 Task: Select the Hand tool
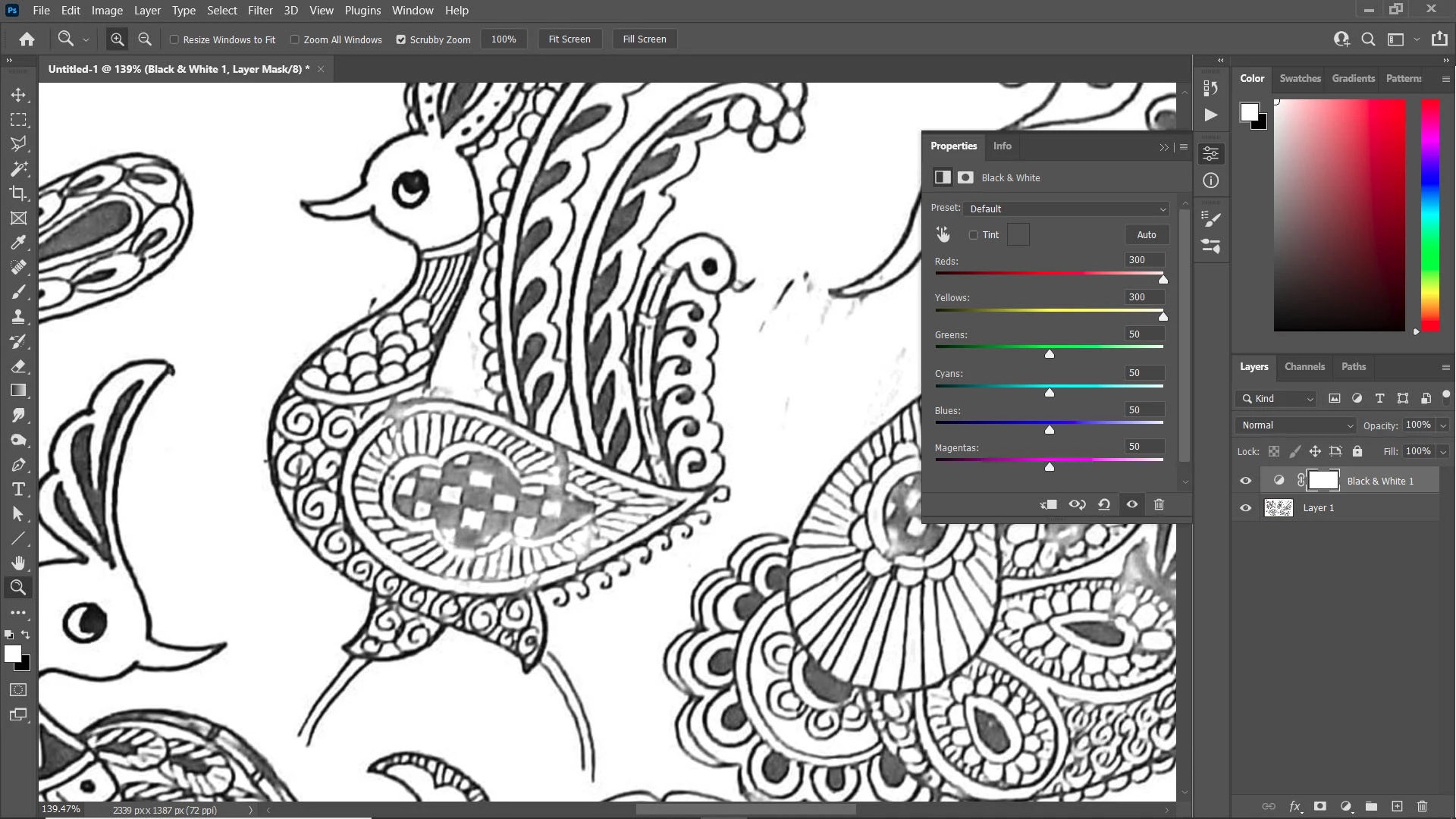click(18, 563)
